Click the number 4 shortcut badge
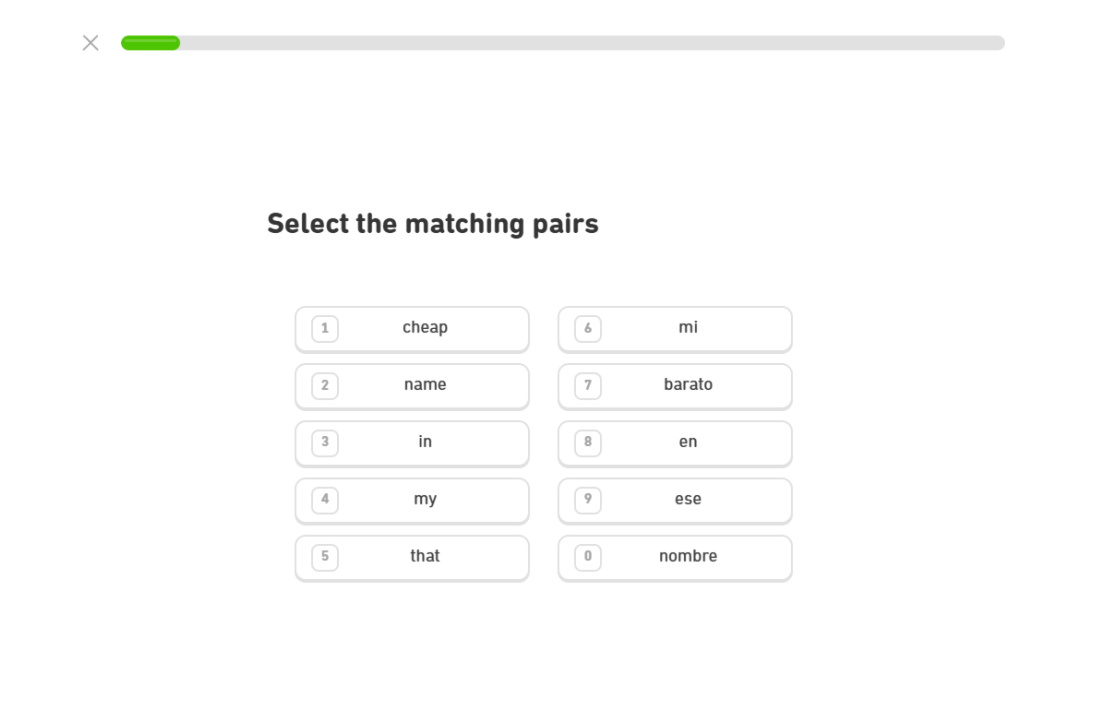The image size is (1100, 716). point(325,499)
